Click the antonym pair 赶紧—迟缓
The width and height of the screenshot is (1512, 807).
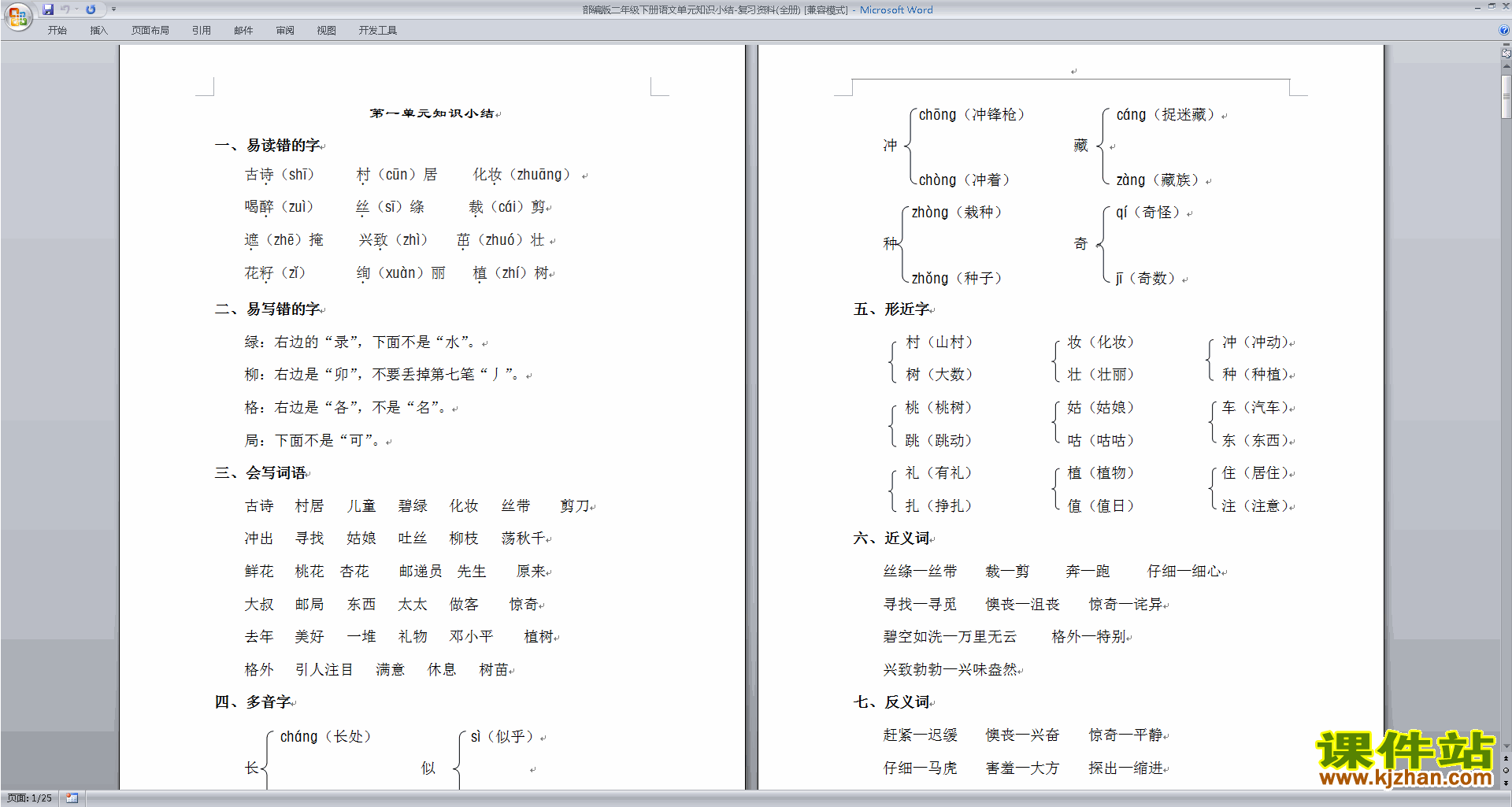(921, 735)
